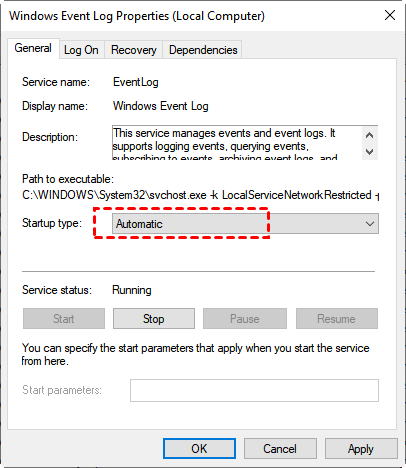Go to the Recovery tab

[134, 50]
